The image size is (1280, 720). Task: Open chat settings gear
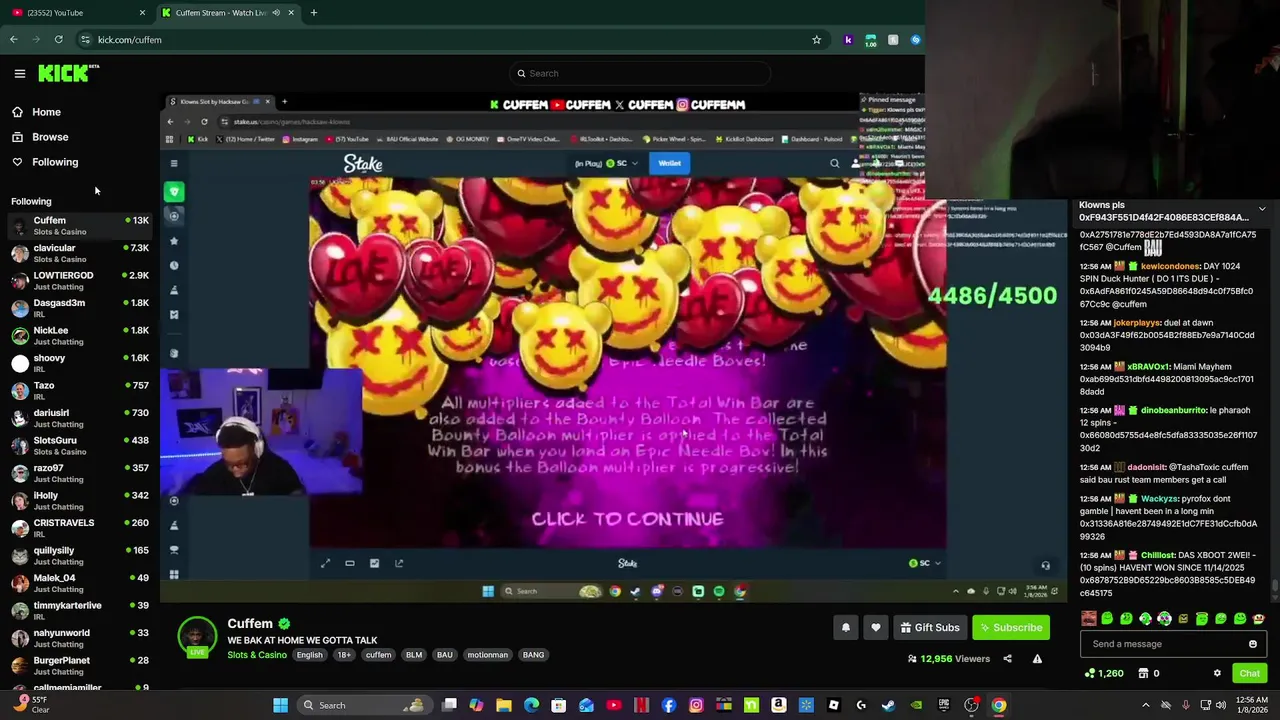click(1217, 673)
